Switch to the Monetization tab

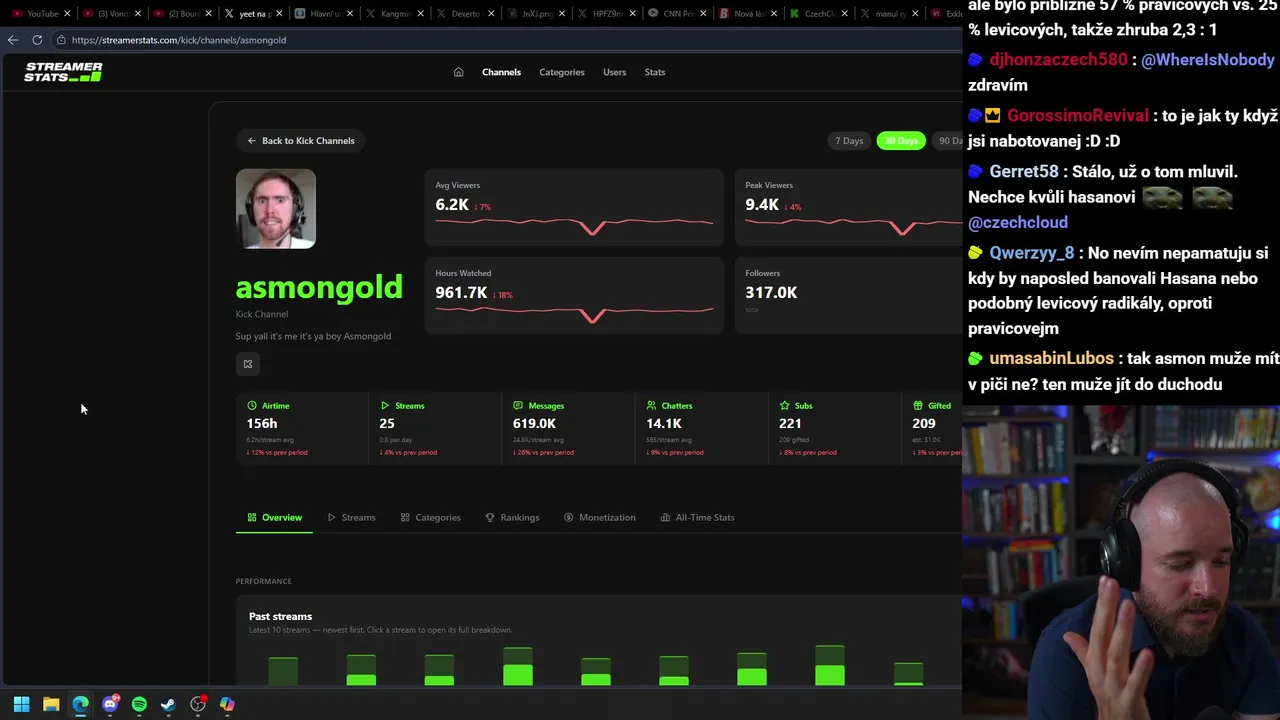point(600,517)
